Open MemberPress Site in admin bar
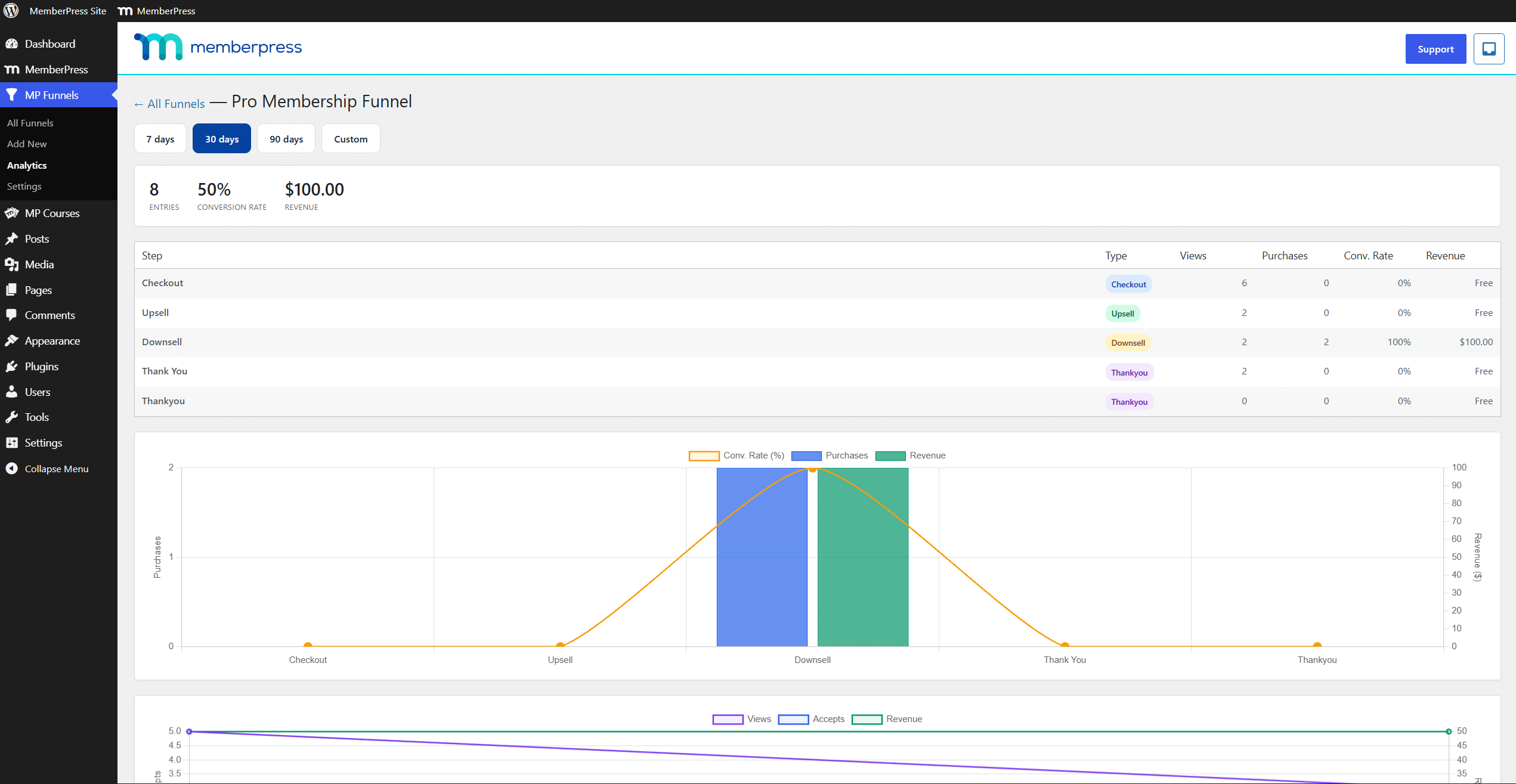Image resolution: width=1516 pixels, height=784 pixels. [x=68, y=11]
